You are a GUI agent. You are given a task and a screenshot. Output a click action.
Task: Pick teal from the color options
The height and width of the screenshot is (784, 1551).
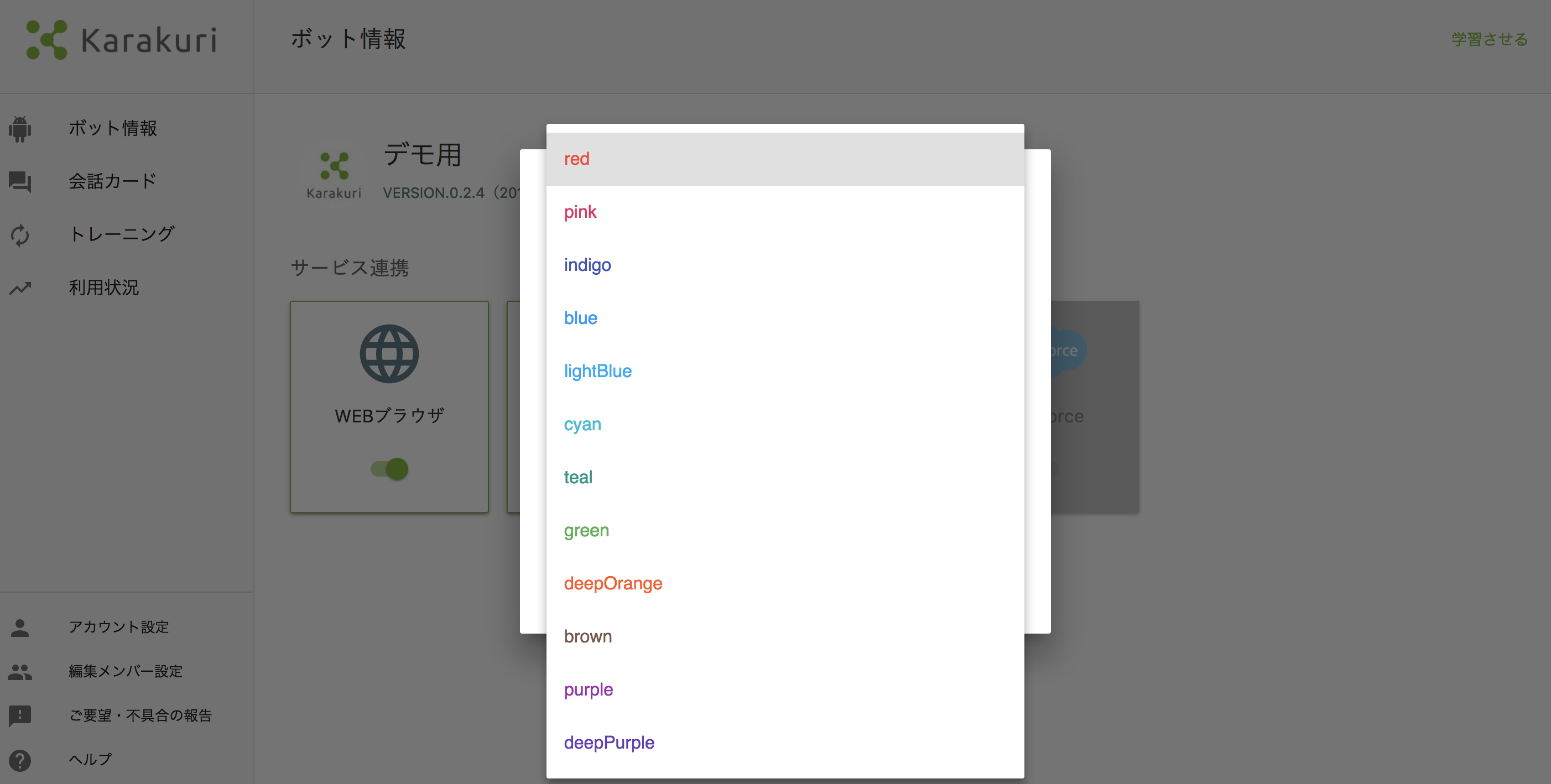pyautogui.click(x=578, y=477)
